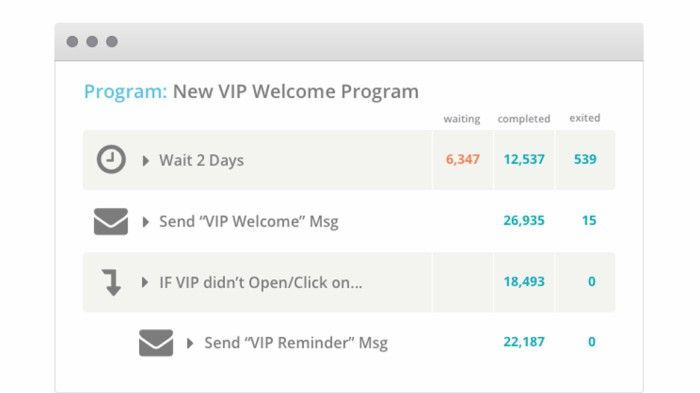Open the completed count 22,187
This screenshot has width=700, height=393.
click(524, 342)
